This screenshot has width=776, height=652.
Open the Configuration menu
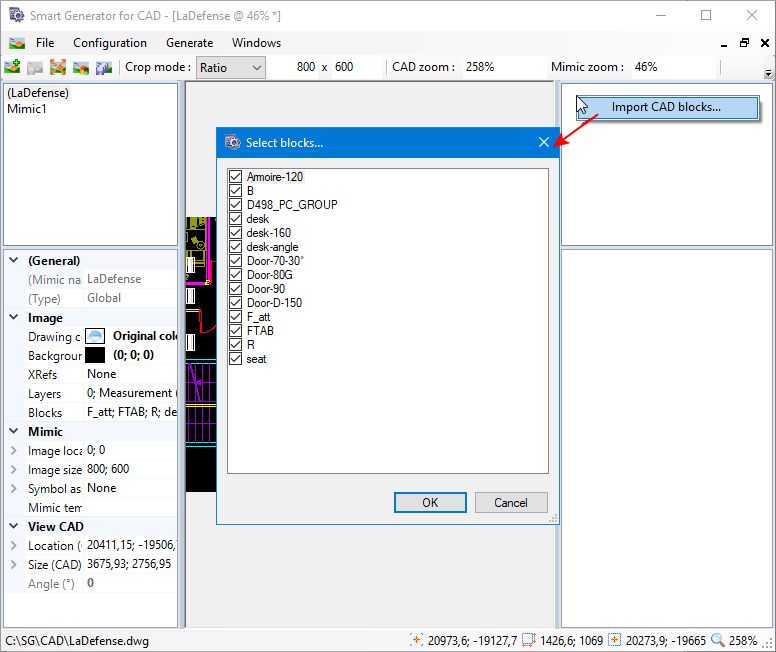click(110, 43)
